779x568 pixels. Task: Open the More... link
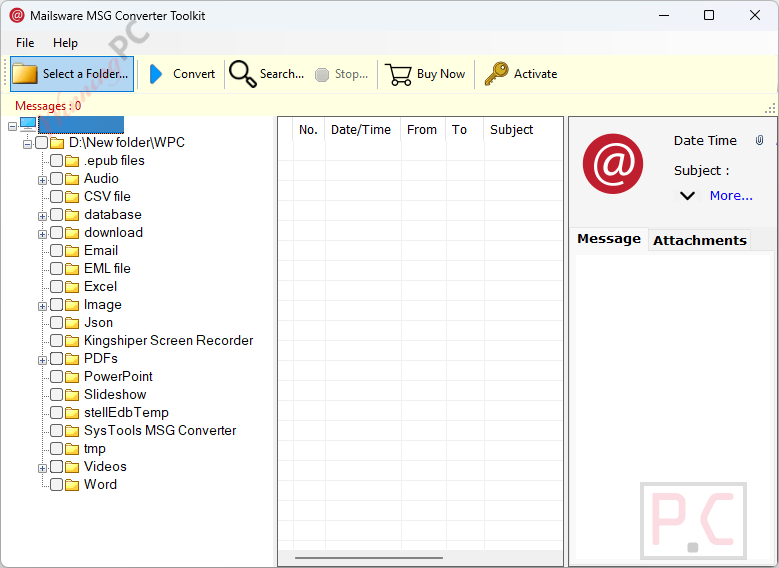(731, 196)
